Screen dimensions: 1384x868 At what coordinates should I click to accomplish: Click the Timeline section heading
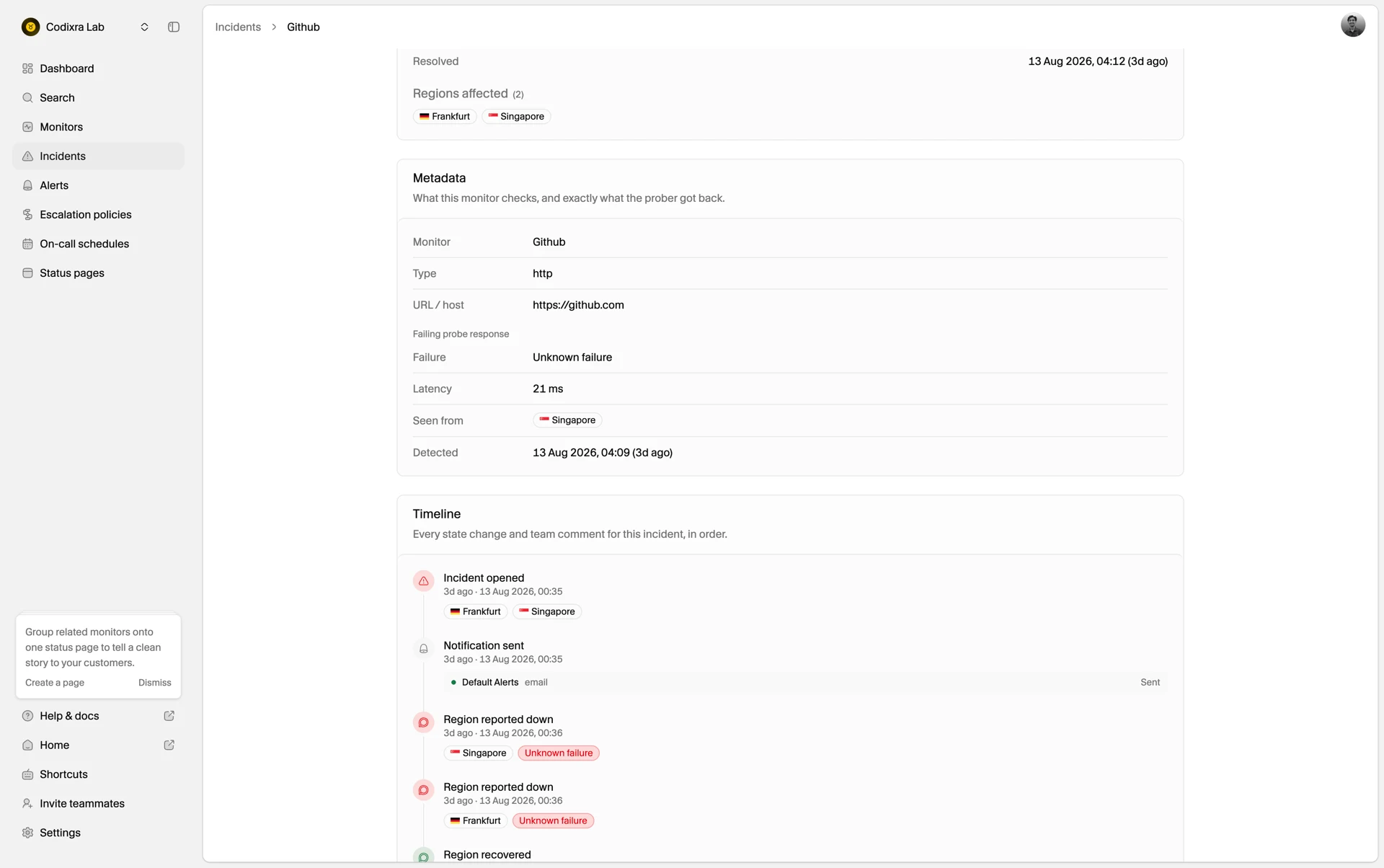(x=437, y=514)
